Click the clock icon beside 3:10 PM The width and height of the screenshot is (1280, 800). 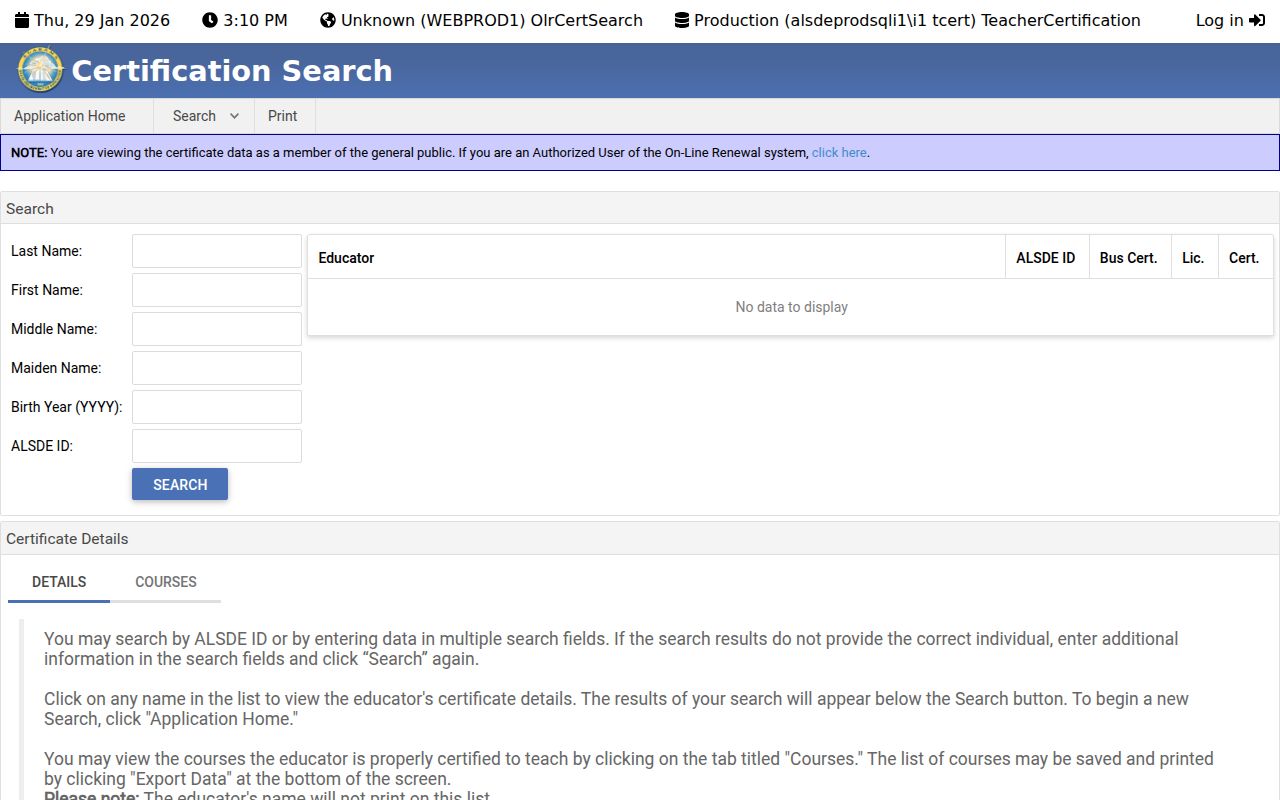209,20
